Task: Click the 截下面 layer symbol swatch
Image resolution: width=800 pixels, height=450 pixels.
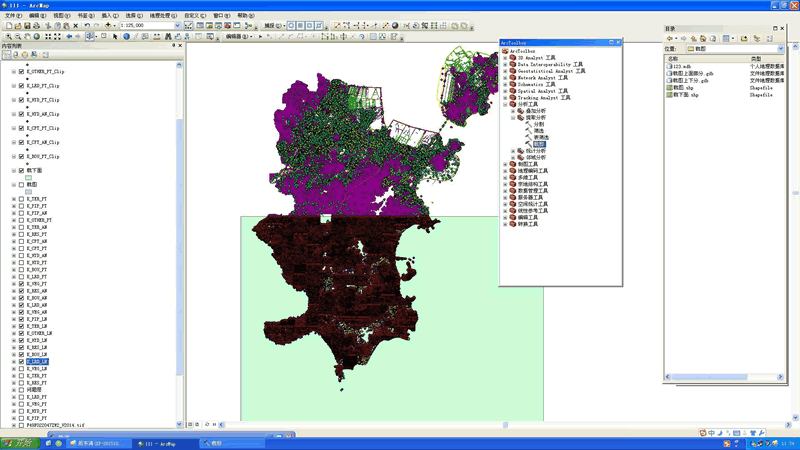Action: [x=28, y=178]
